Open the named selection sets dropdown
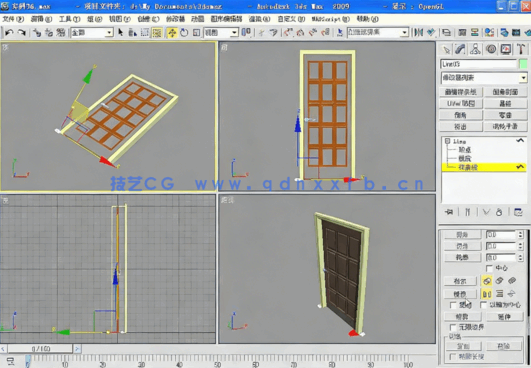The width and height of the screenshot is (531, 368). pos(378,33)
